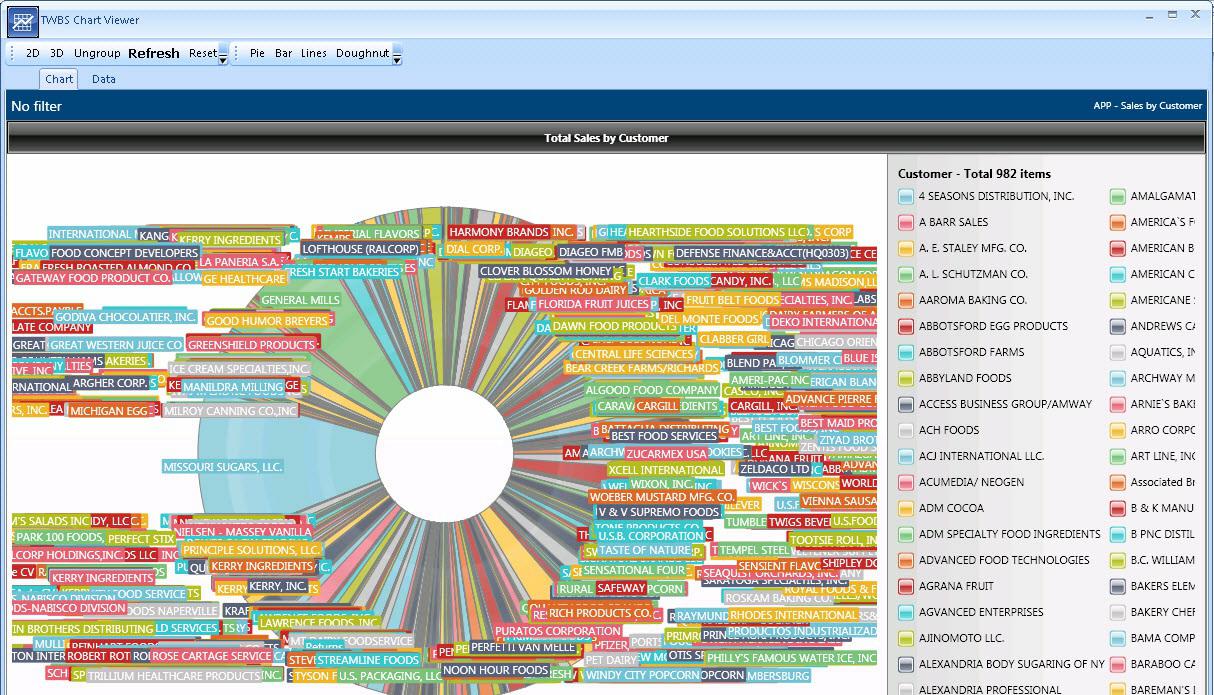Click the Total Sales by Customer title bar
Screen dimensions: 1214x695
[x=606, y=138]
